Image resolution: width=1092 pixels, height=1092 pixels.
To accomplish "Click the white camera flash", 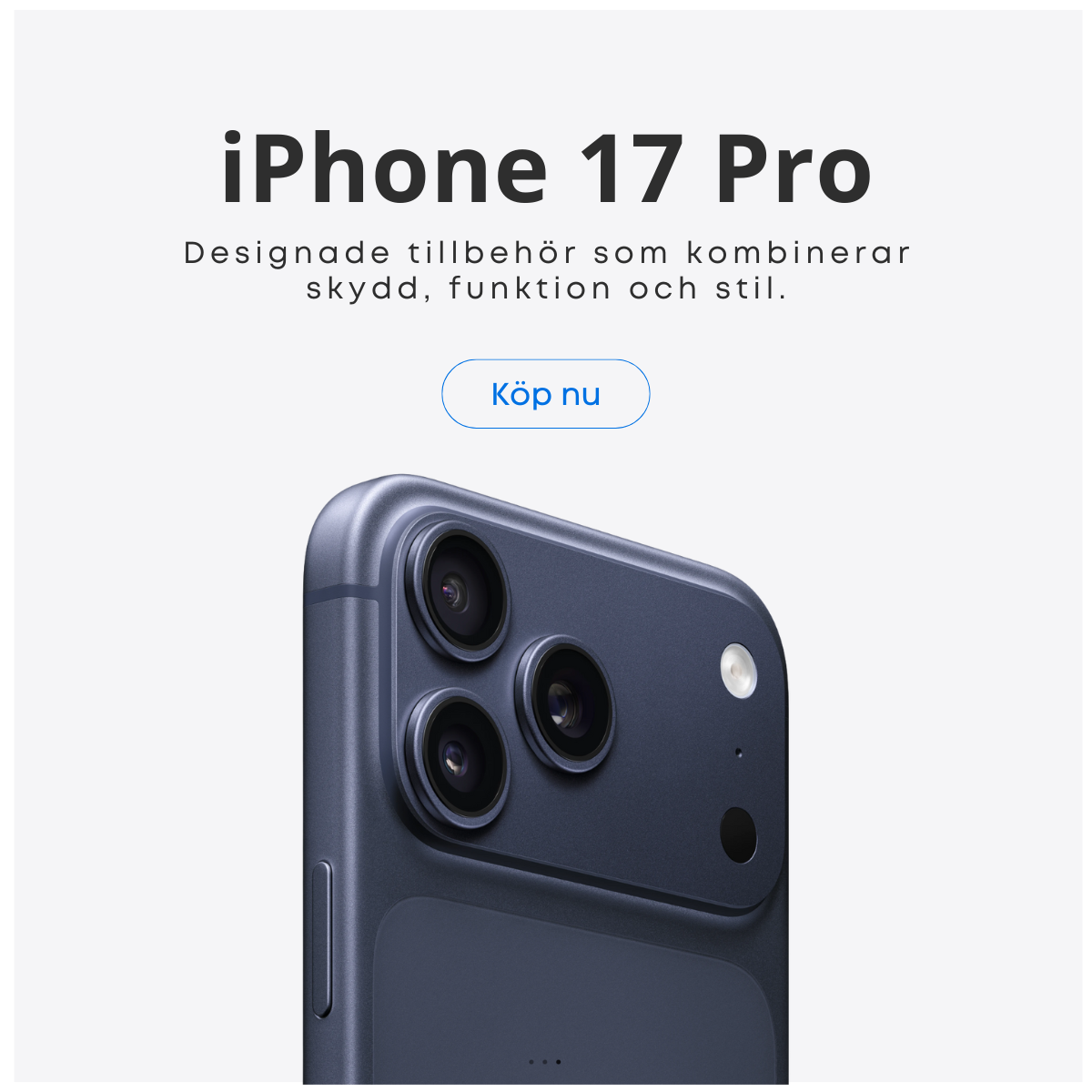I will (x=739, y=672).
